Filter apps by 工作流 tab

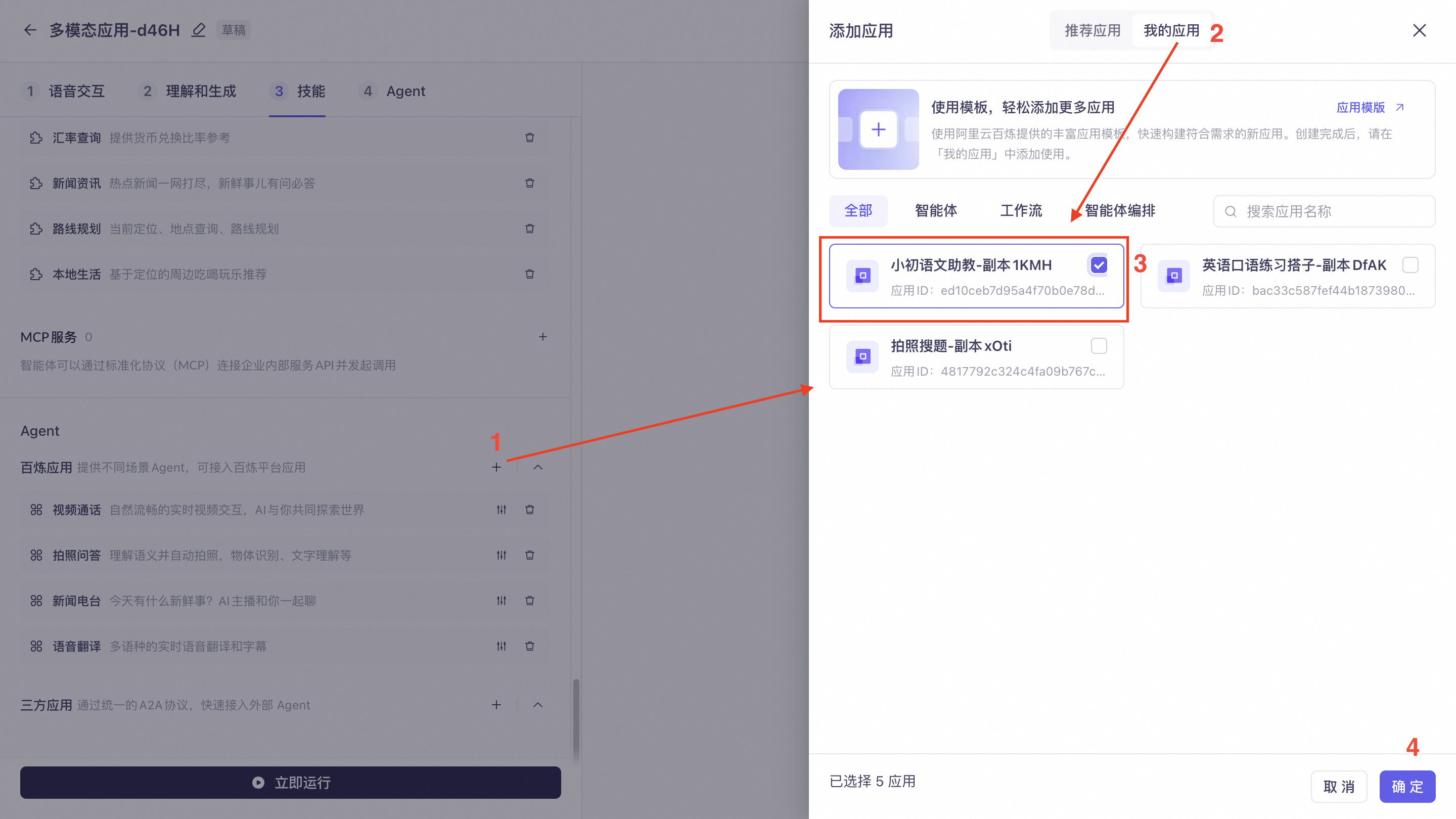coord(1021,211)
